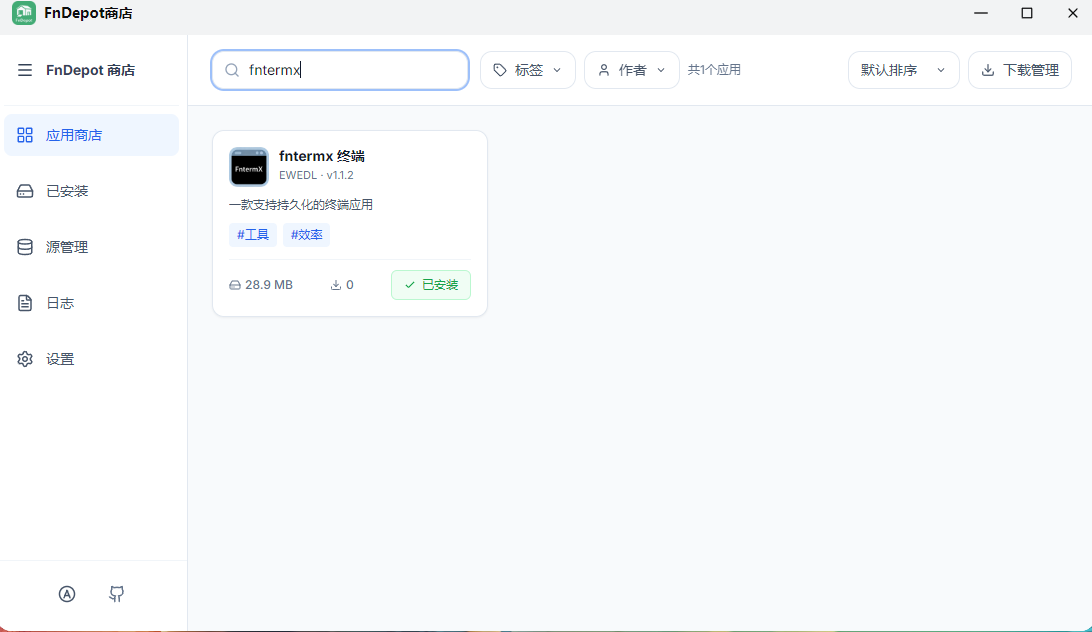1092x632 pixels.
Task: Open the GitHub icon link
Action: click(x=116, y=594)
